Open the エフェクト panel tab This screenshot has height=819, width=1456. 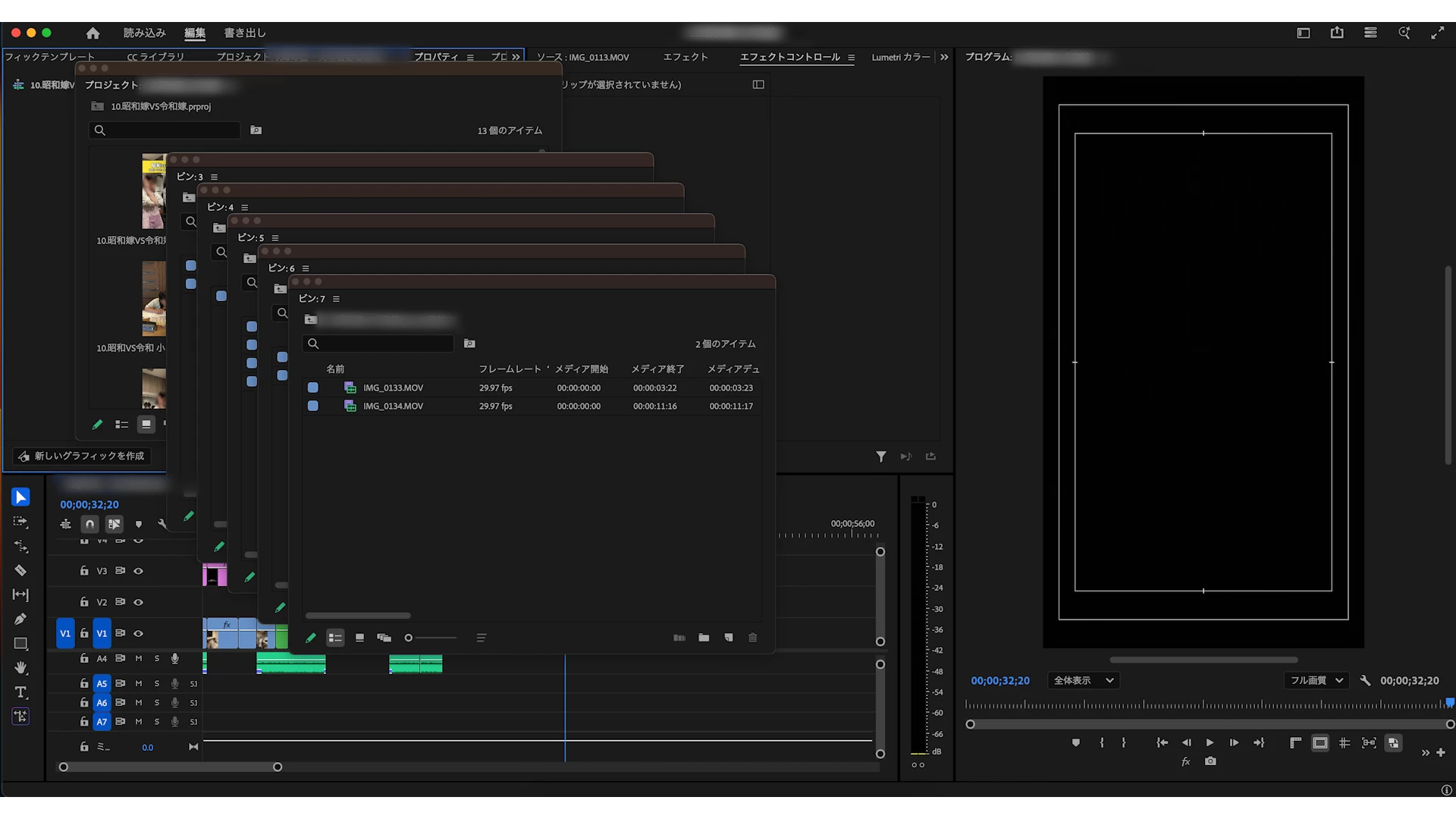[x=685, y=57]
